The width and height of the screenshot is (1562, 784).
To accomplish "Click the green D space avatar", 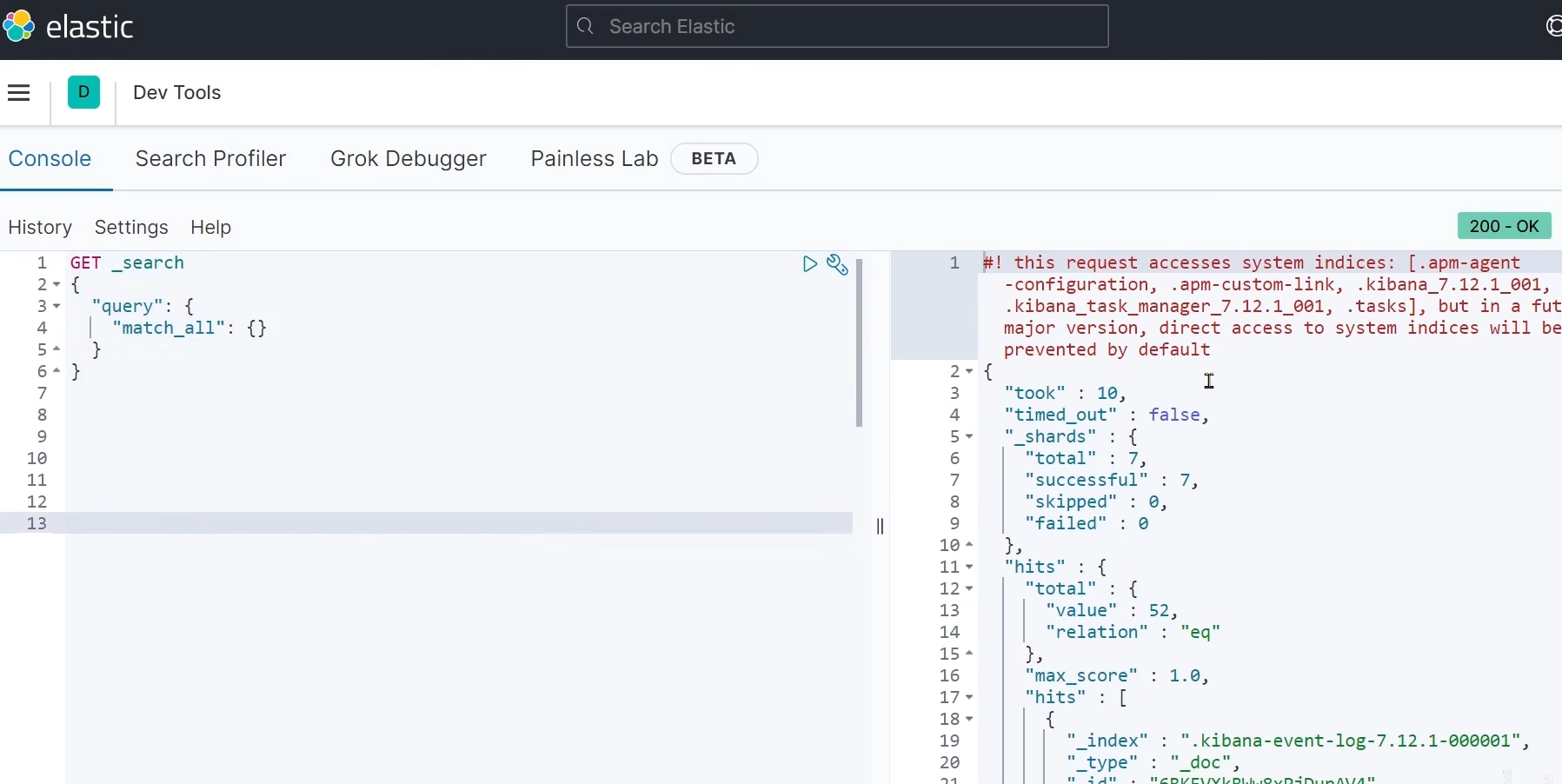I will 84,92.
